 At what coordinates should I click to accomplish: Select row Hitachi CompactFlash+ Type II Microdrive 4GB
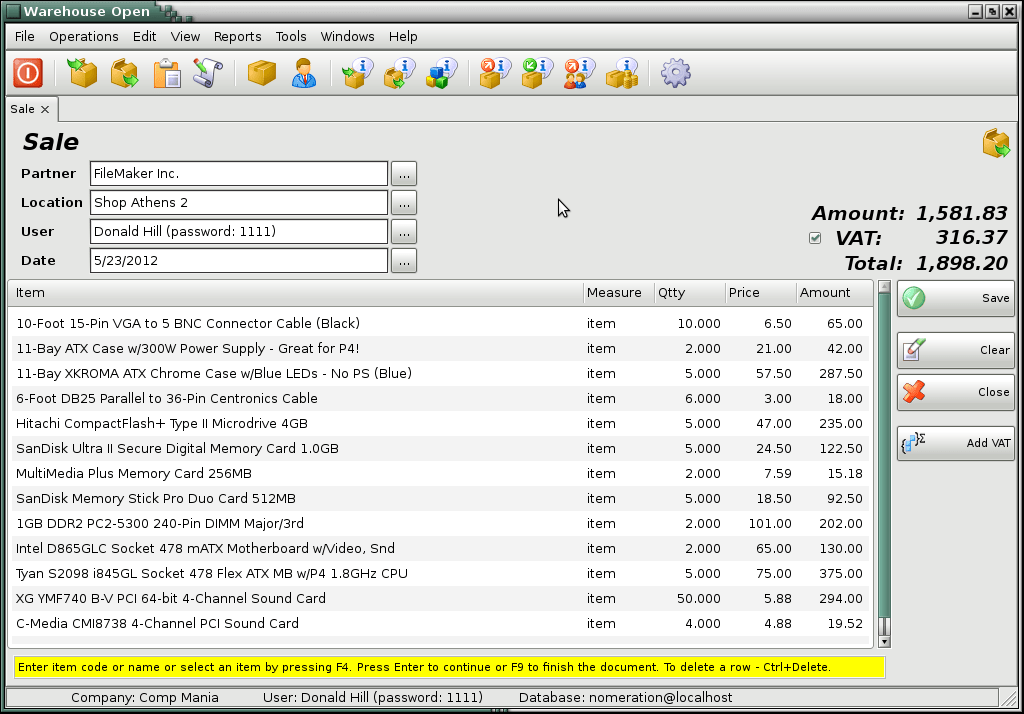click(x=440, y=423)
